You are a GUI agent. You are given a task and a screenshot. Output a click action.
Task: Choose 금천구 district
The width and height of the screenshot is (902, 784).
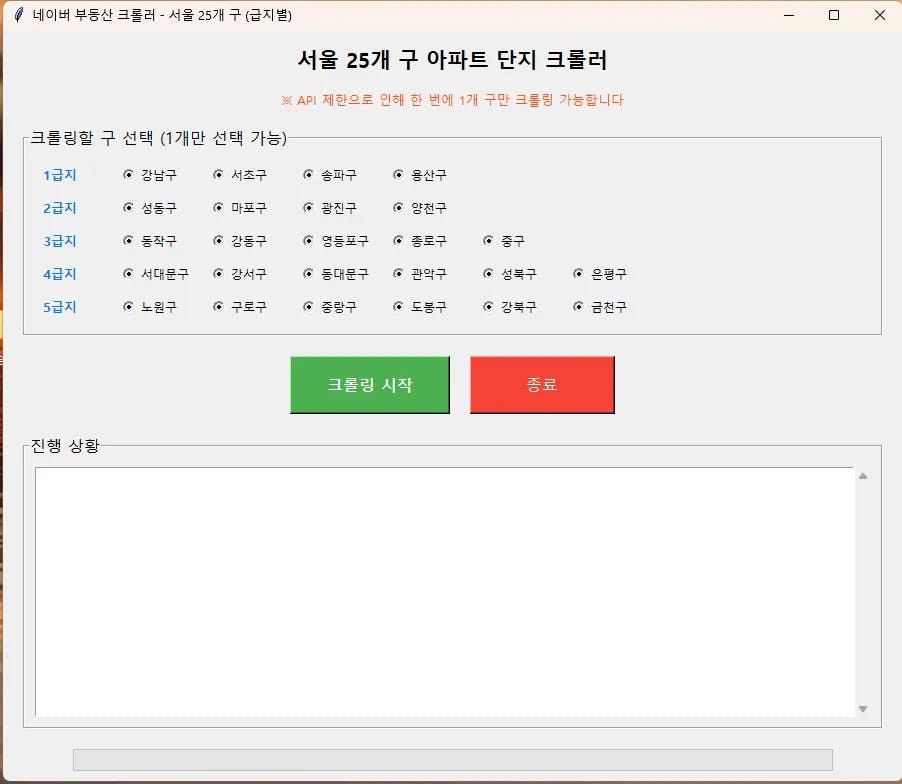click(x=576, y=307)
